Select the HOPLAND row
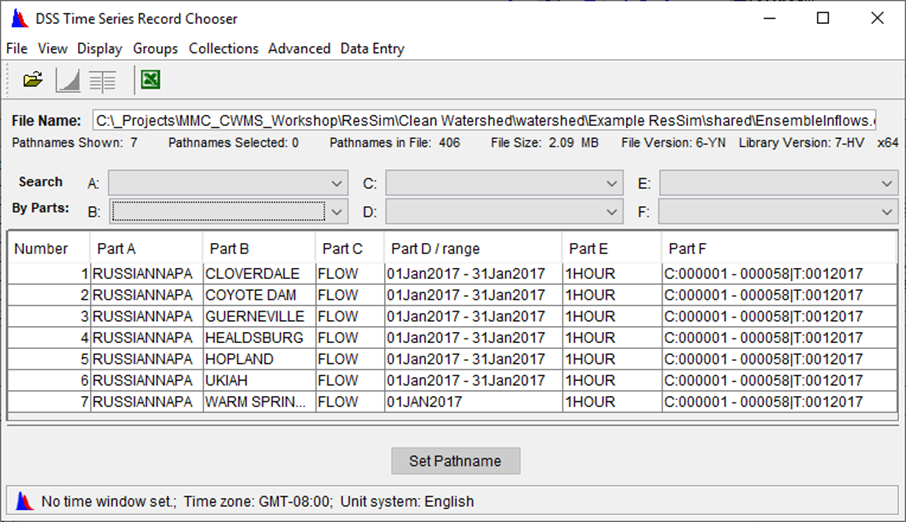906x522 pixels. (x=452, y=359)
